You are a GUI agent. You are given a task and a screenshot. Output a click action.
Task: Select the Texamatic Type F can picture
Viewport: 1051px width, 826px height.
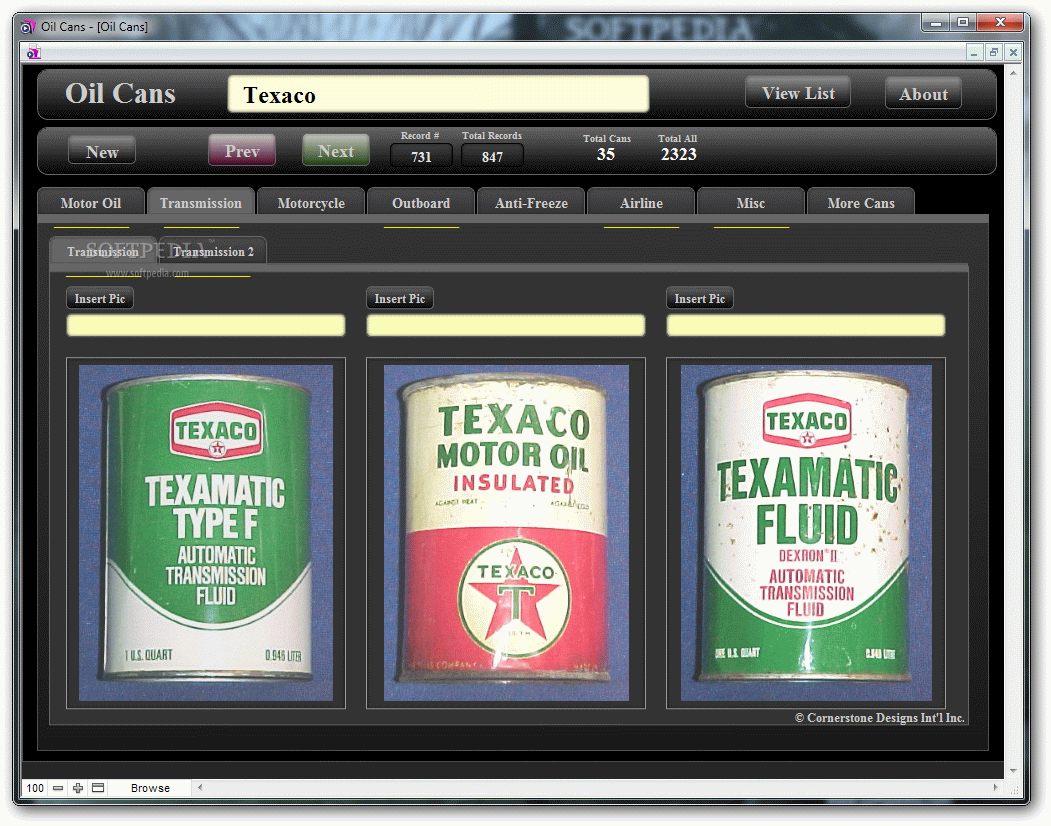[206, 533]
